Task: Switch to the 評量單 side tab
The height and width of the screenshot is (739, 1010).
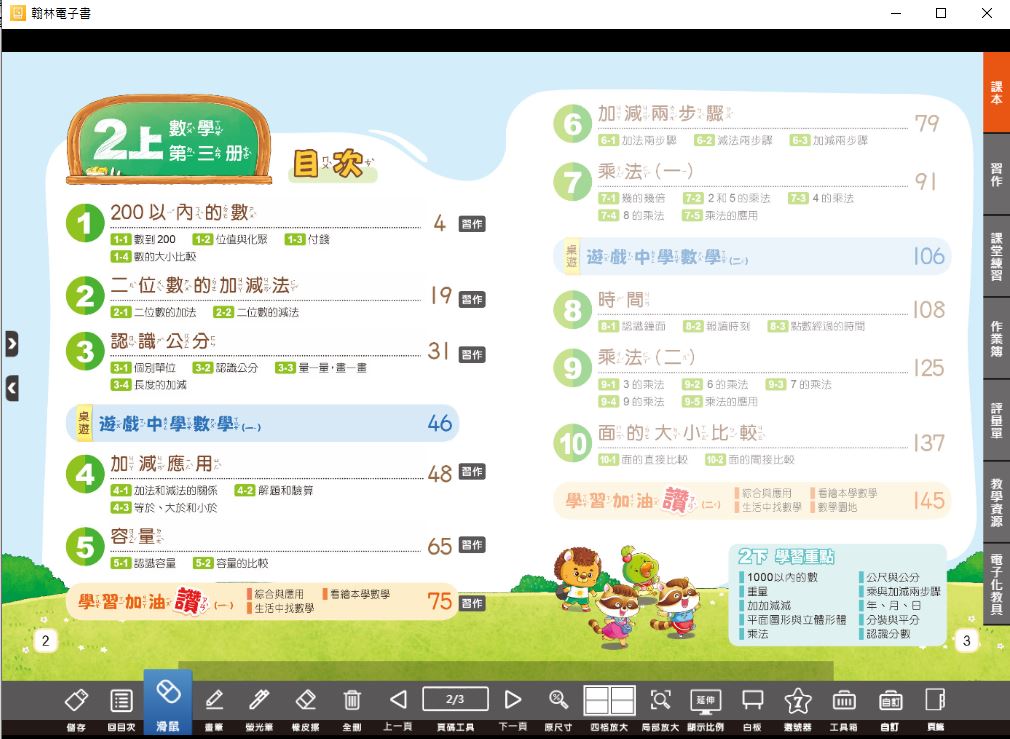Action: coord(996,420)
